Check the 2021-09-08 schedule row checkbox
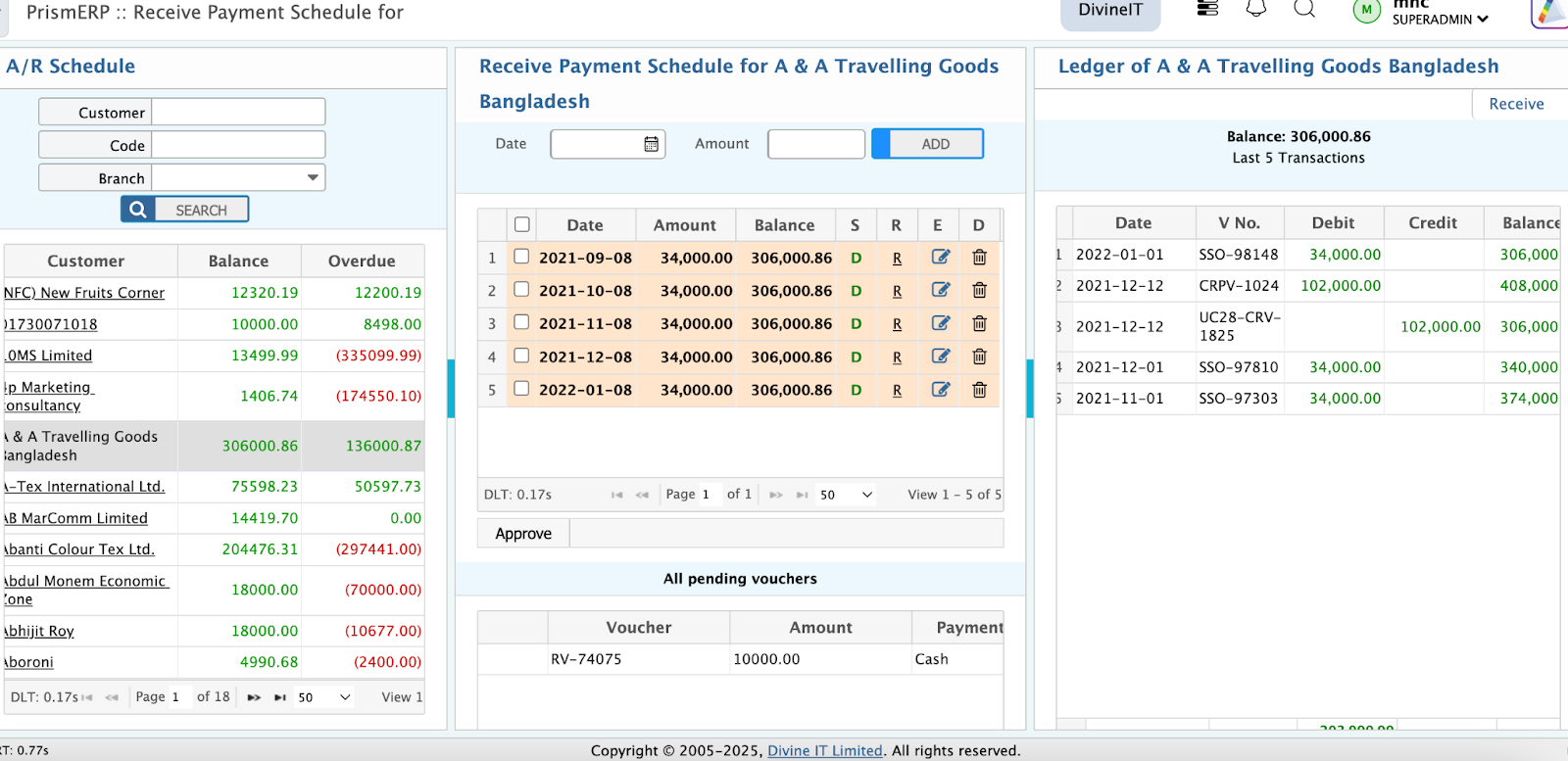The image size is (1568, 761). (x=522, y=257)
